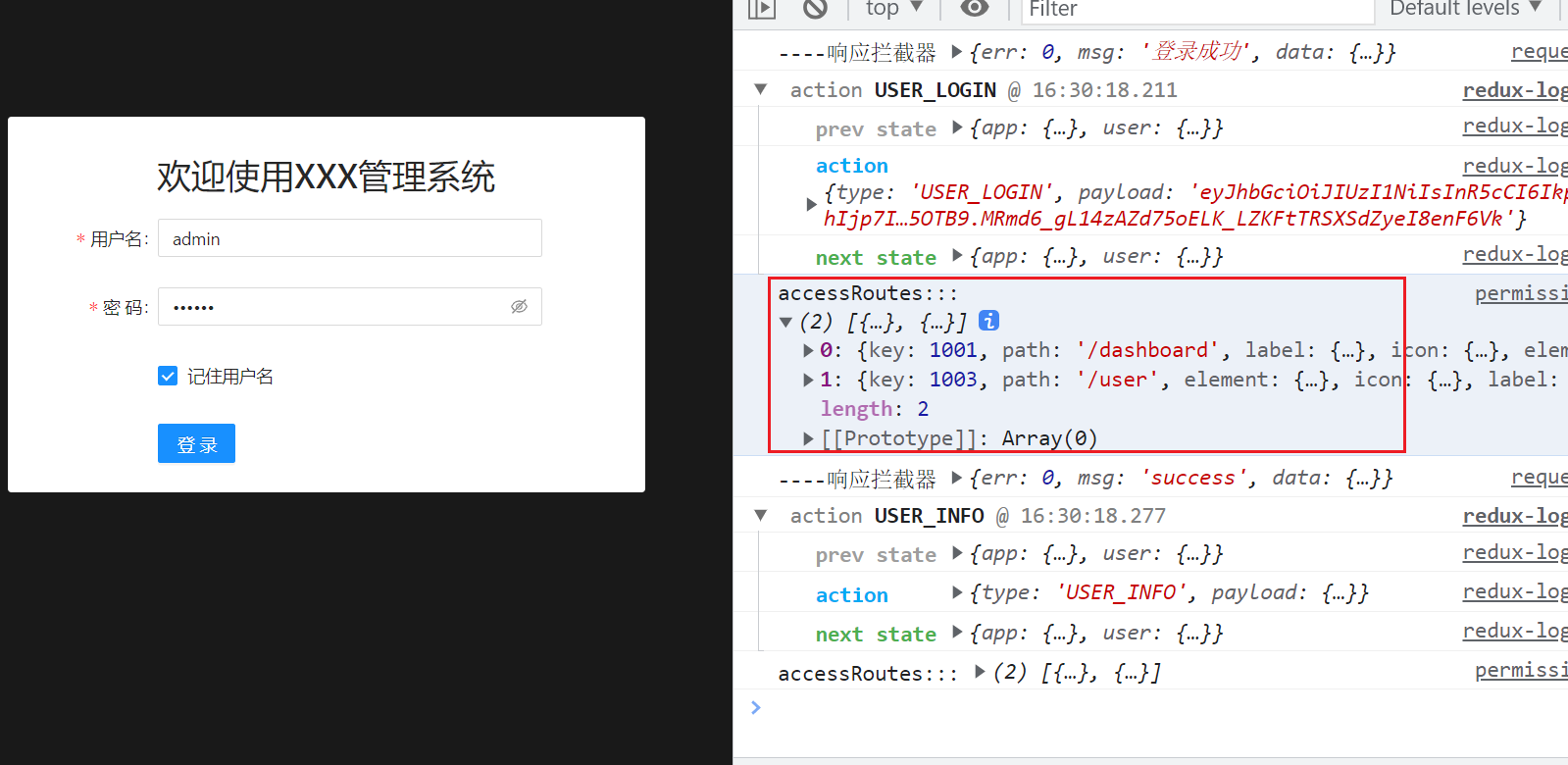Expand next state under USER_INFO
The width and height of the screenshot is (1568, 765).
tap(957, 633)
